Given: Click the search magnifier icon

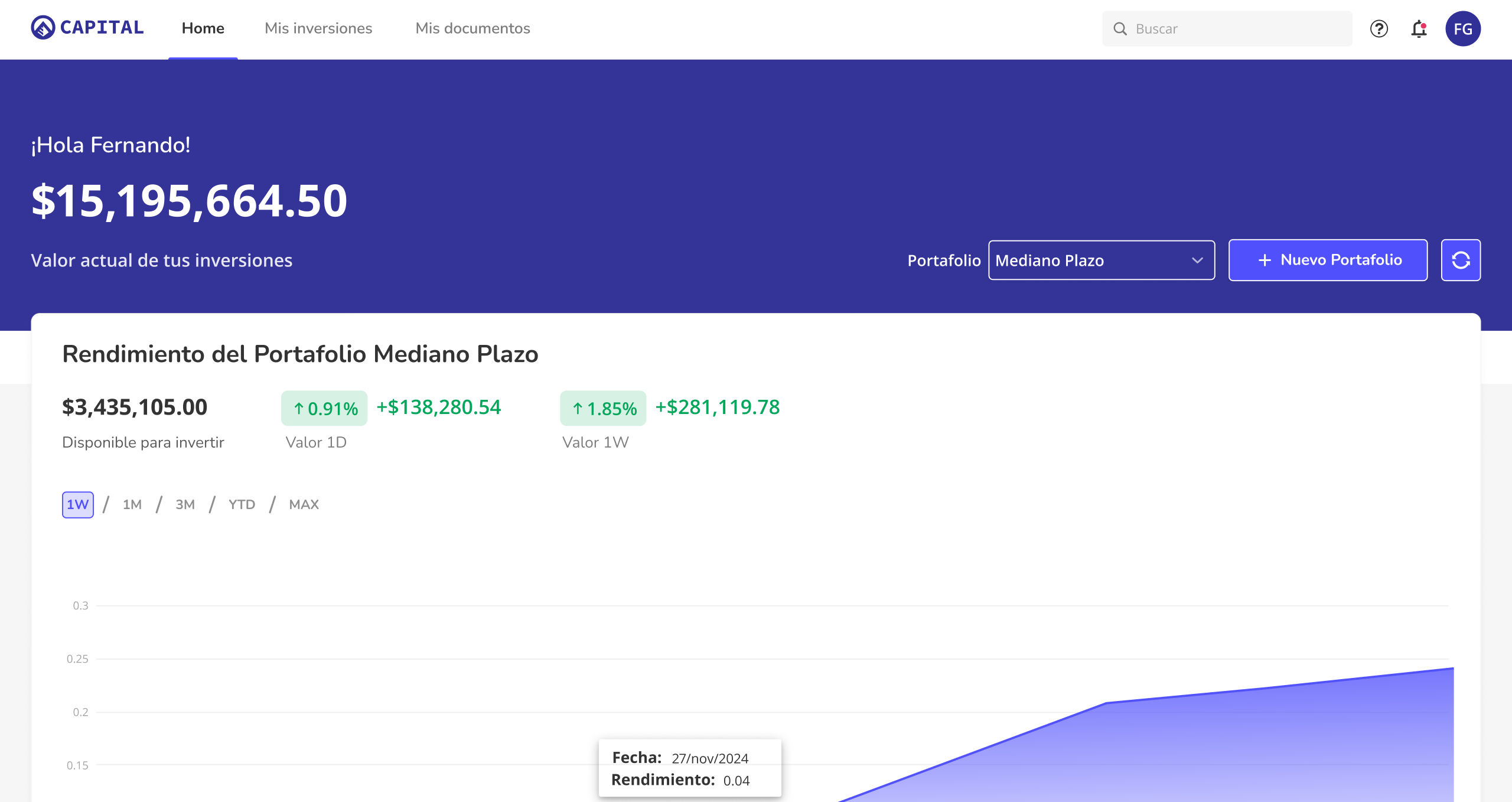Looking at the screenshot, I should (1120, 28).
